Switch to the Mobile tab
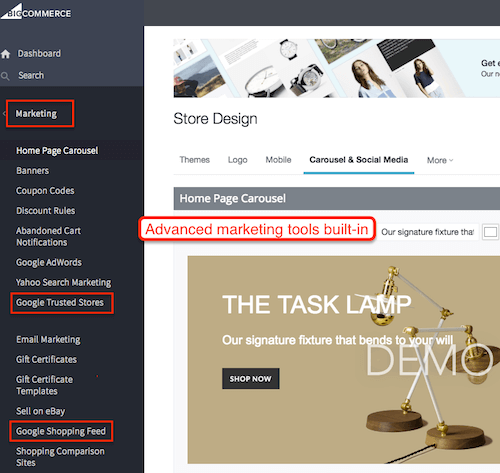Screen dimensions: 500x473 [x=278, y=160]
